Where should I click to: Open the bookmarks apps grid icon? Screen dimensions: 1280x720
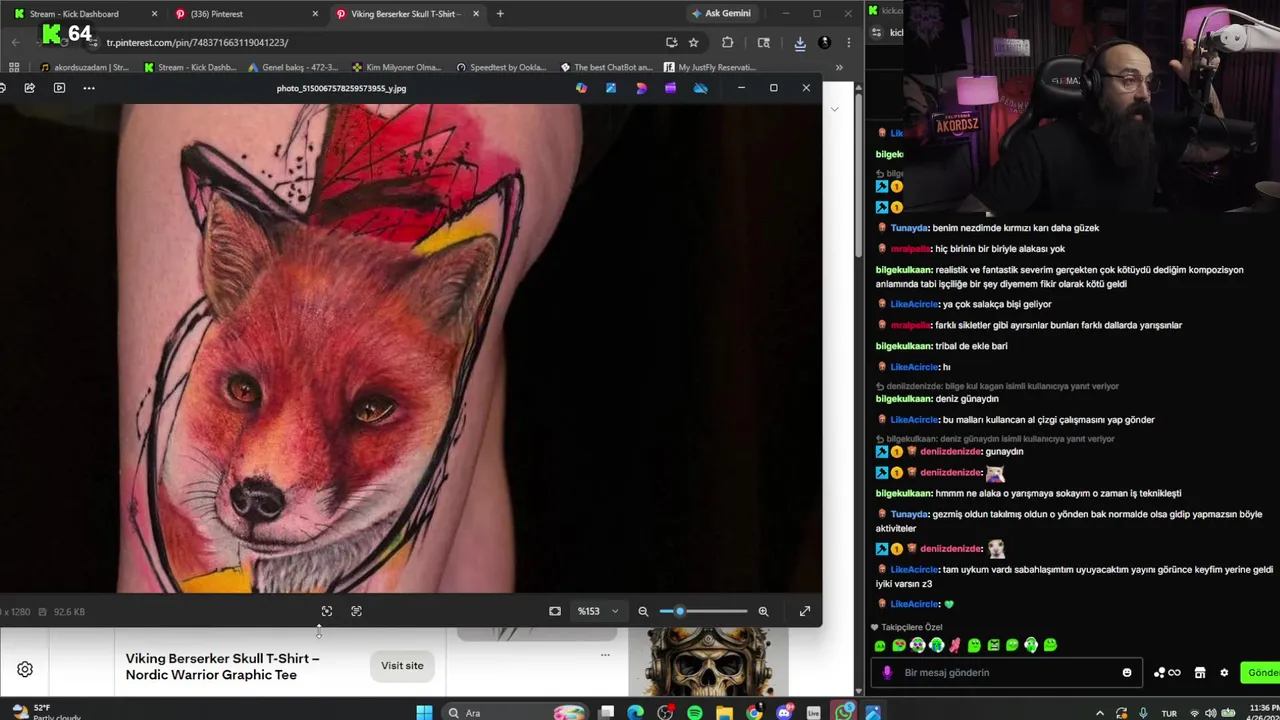[14, 67]
